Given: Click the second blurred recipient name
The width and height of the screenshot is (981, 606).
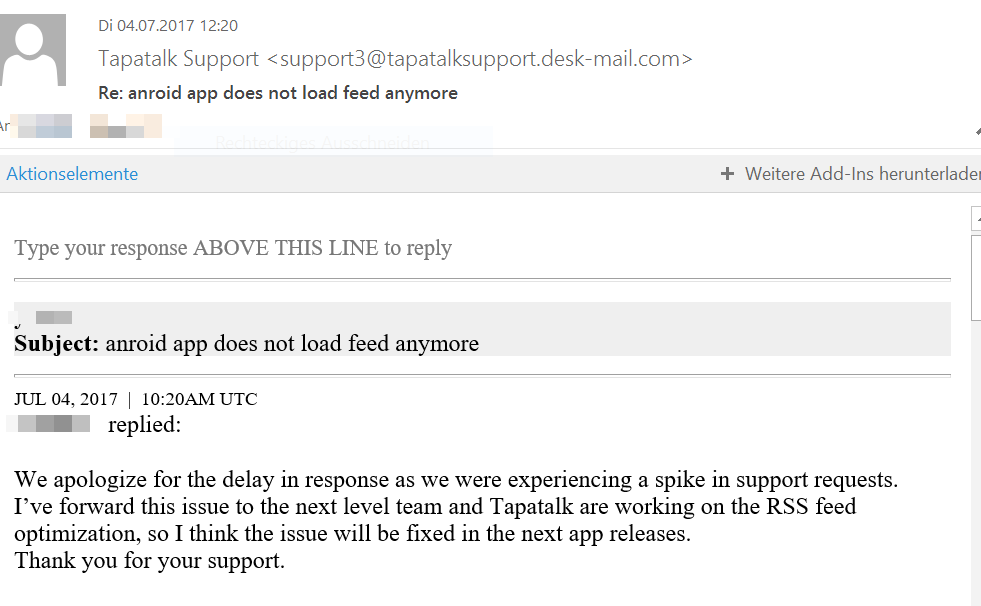Looking at the screenshot, I should (x=126, y=126).
